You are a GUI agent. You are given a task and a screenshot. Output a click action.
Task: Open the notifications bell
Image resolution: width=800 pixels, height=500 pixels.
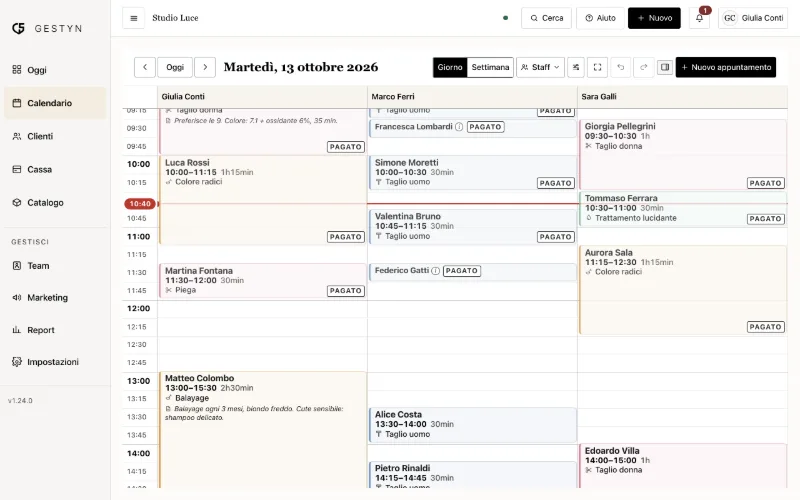click(699, 18)
